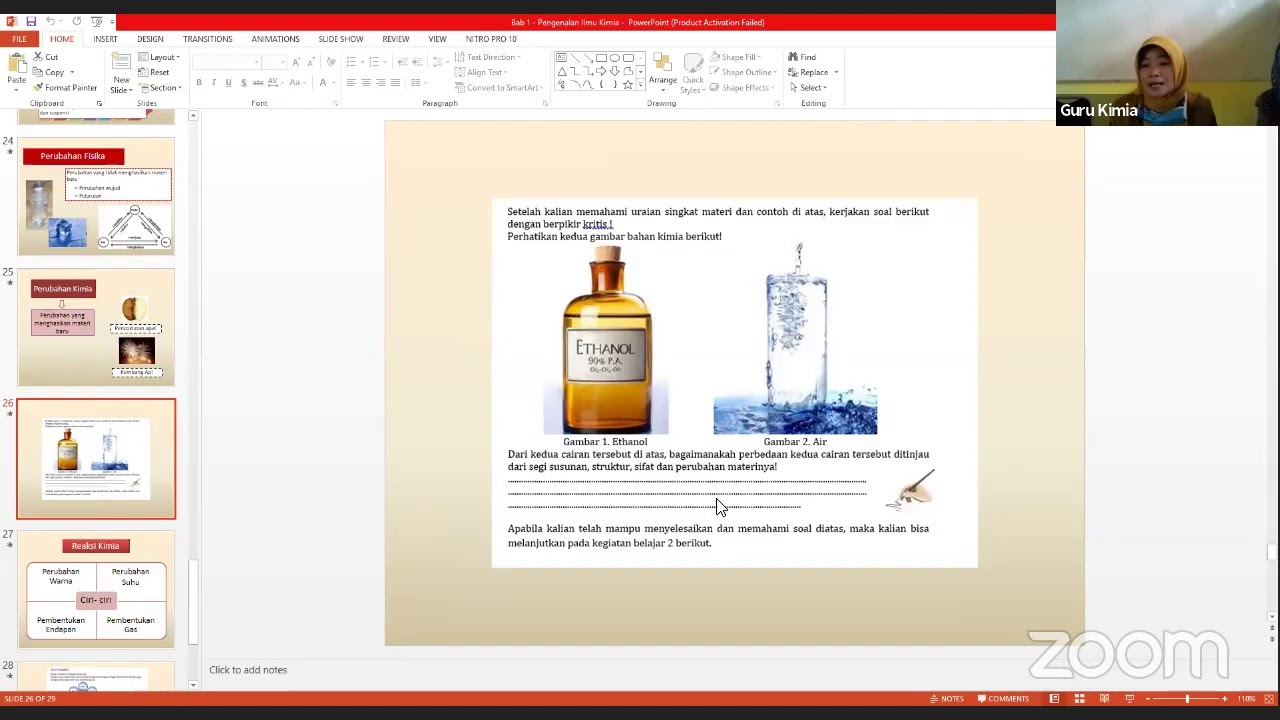The image size is (1280, 720).
Task: Switch to the SLIDE SHOW tab
Action: (341, 39)
